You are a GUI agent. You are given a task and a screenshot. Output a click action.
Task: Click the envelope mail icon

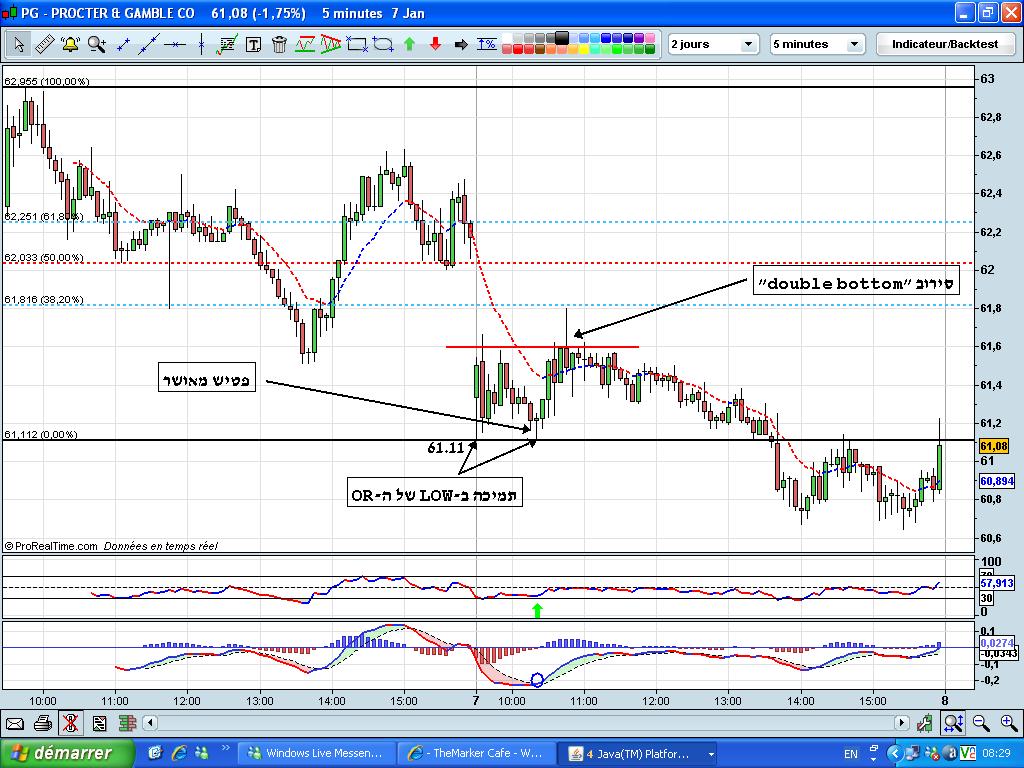(x=14, y=724)
